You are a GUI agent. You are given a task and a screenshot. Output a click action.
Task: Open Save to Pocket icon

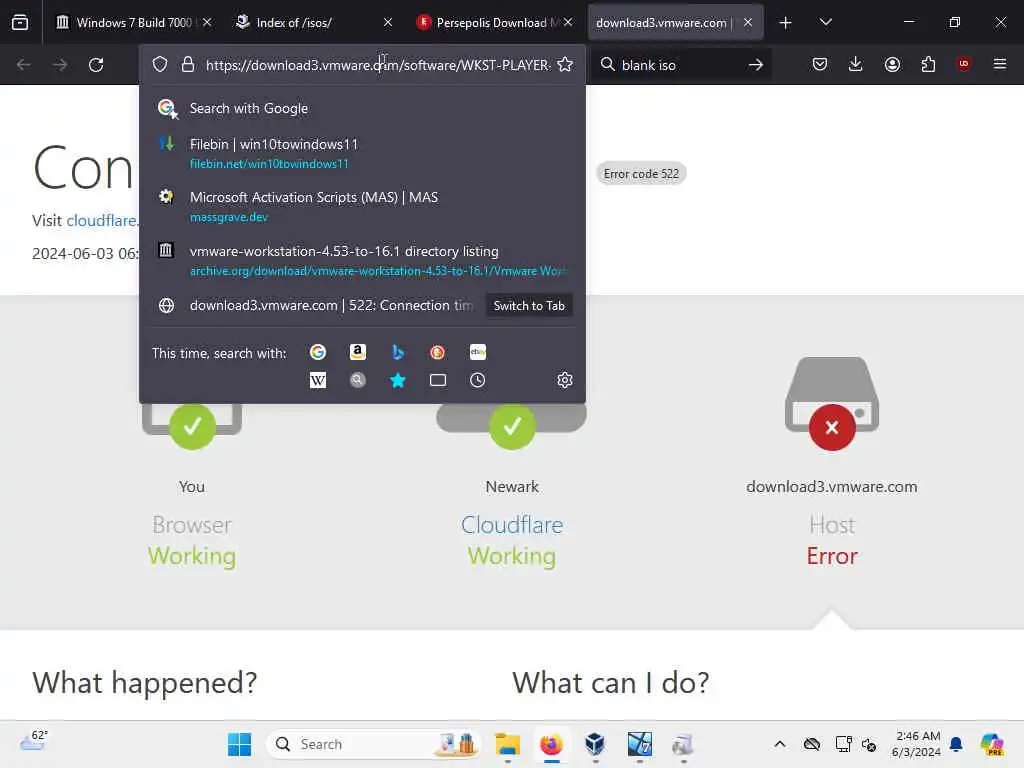pyautogui.click(x=820, y=64)
